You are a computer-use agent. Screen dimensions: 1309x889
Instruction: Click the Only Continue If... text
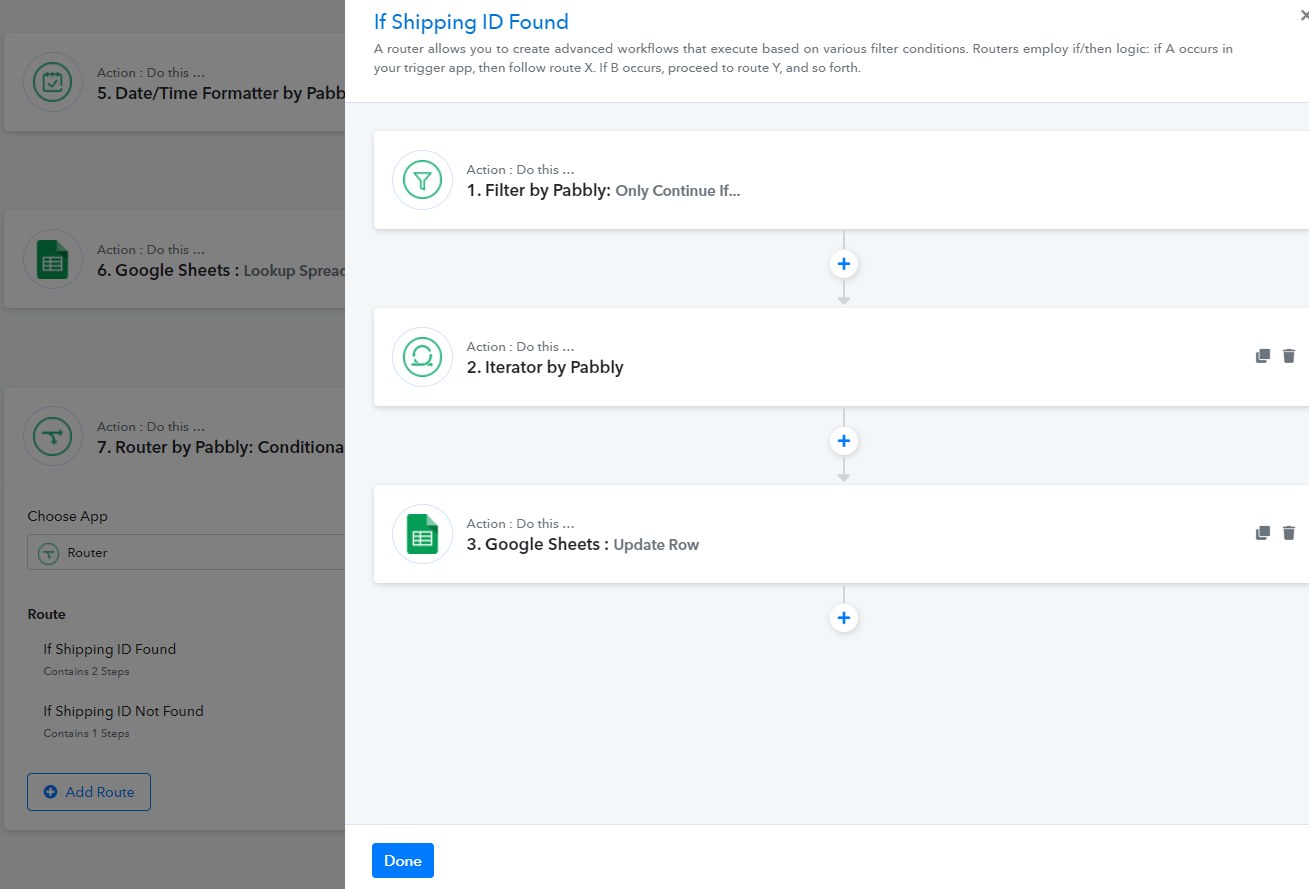(x=677, y=191)
